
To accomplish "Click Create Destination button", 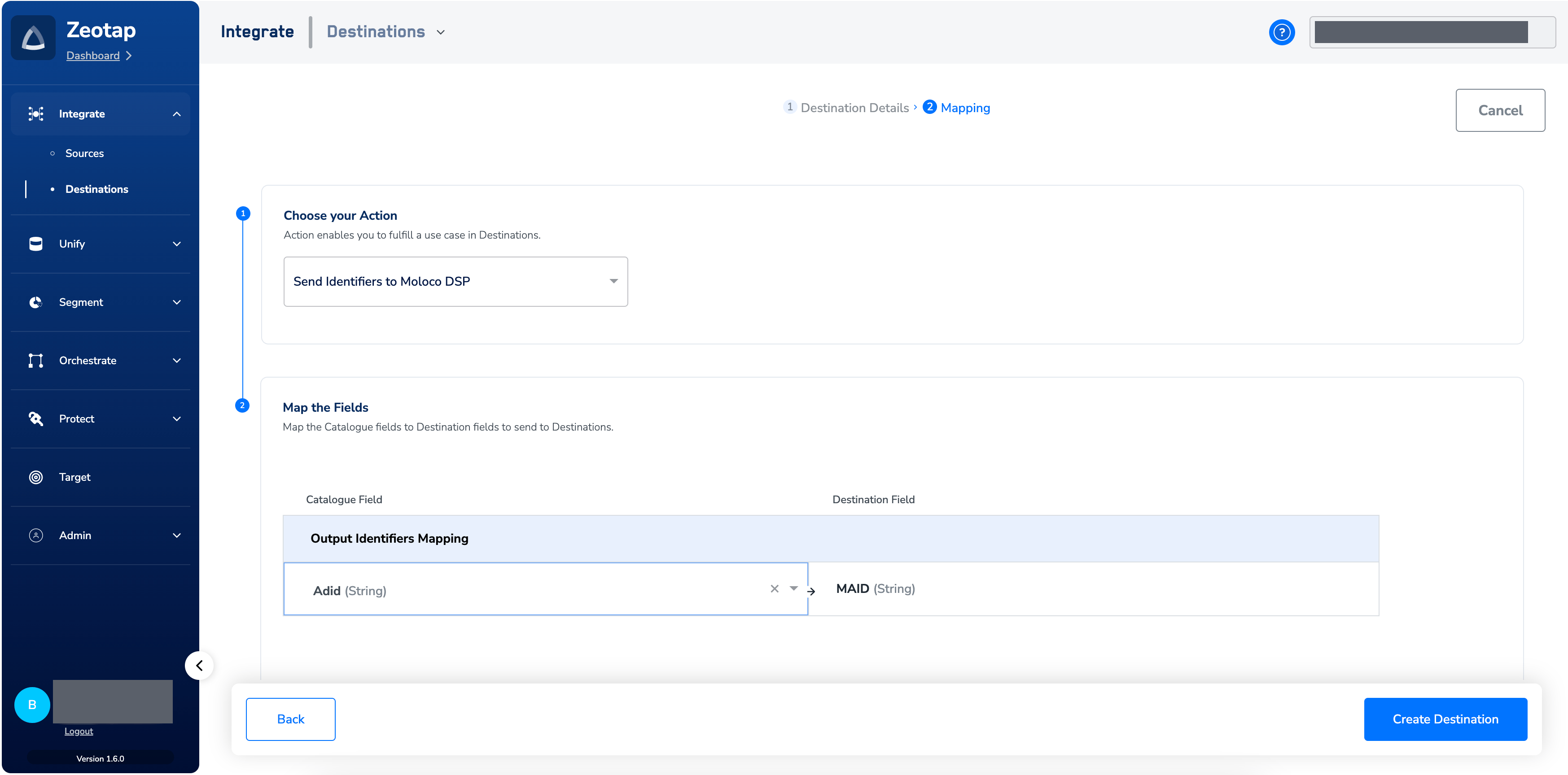I will point(1445,720).
